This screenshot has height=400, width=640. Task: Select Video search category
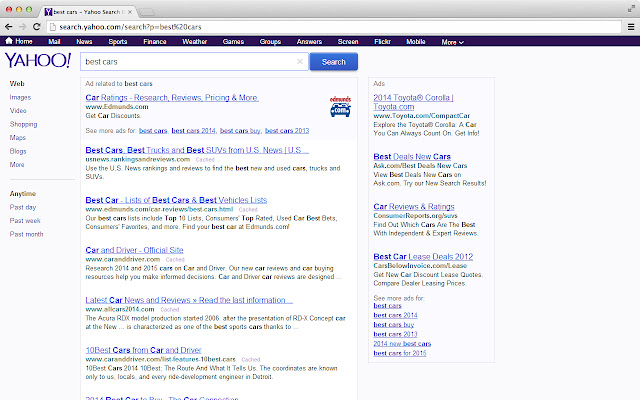(x=18, y=111)
